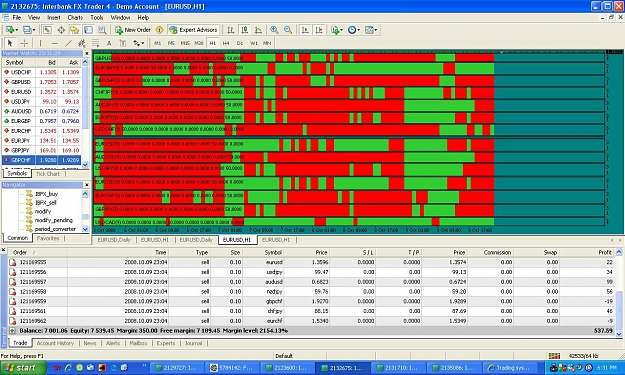Toggle the Chart Shift icon
The image size is (625, 375).
(319, 30)
